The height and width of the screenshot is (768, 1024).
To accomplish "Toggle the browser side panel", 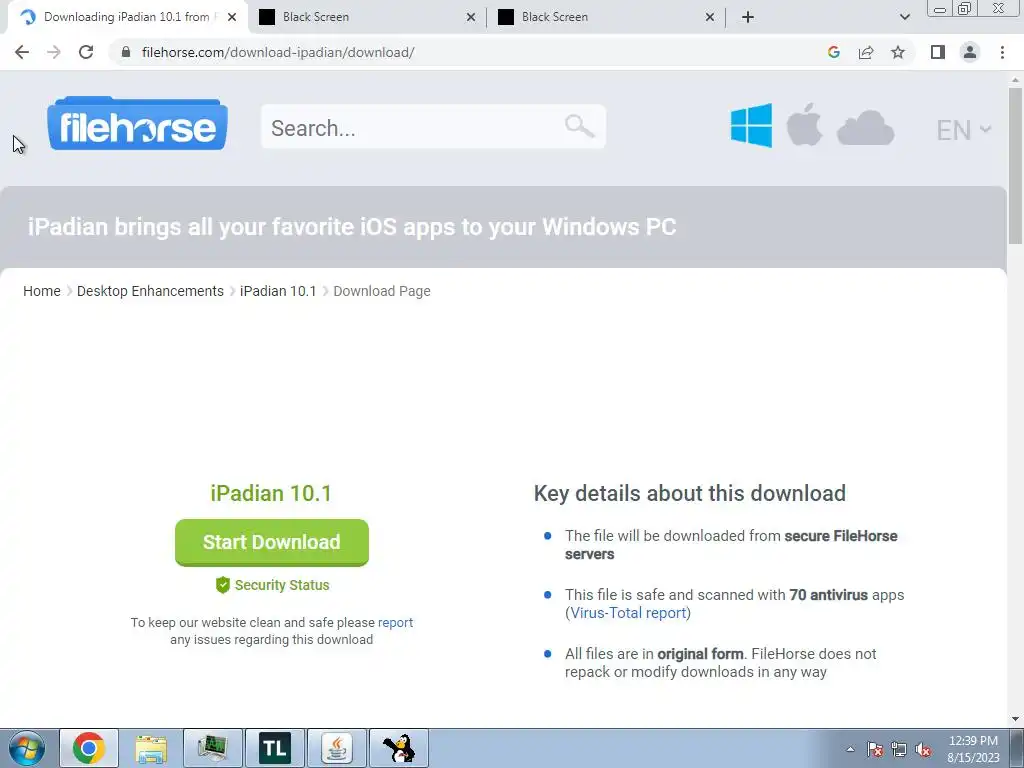I will pyautogui.click(x=938, y=52).
